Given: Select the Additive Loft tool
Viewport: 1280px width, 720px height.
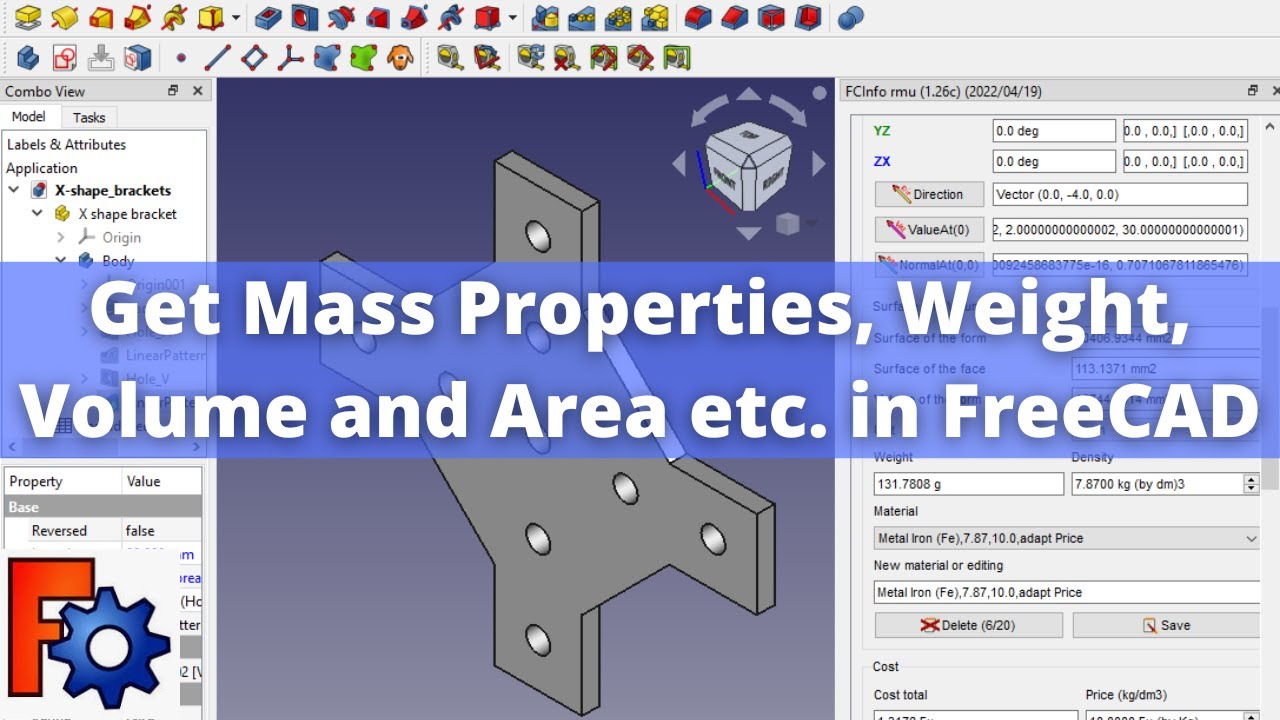Looking at the screenshot, I should 101,17.
